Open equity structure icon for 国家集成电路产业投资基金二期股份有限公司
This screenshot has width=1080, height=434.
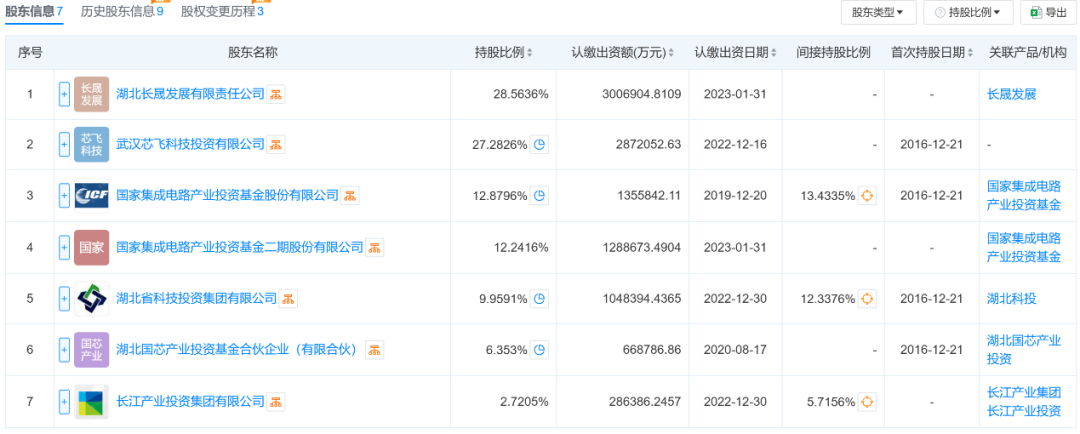tap(375, 247)
